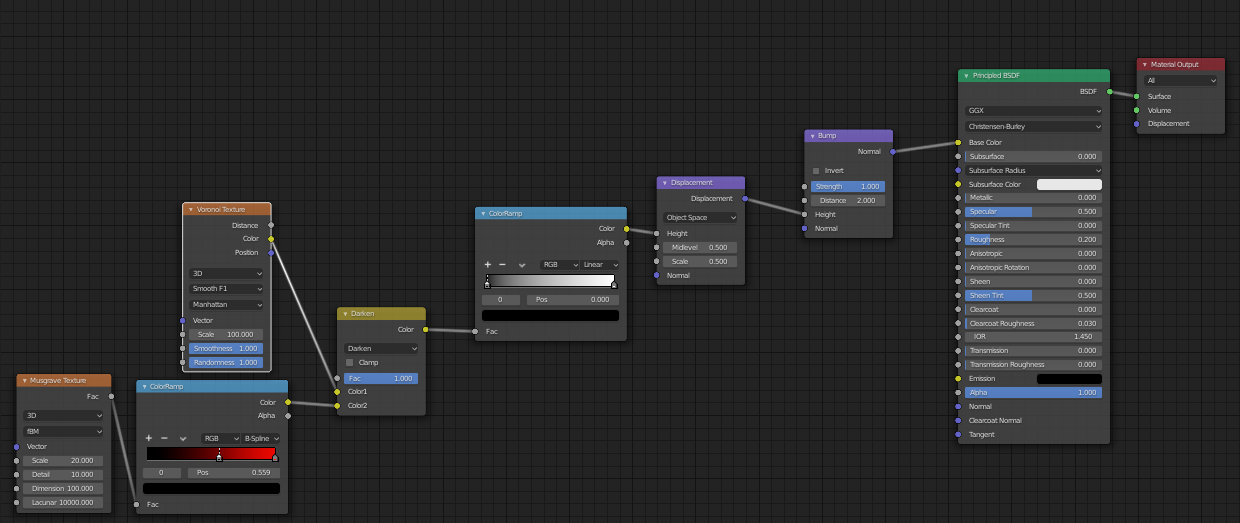Click the Darken node Color2 input socket
Viewport: 1240px width, 523px height.
(x=337, y=405)
